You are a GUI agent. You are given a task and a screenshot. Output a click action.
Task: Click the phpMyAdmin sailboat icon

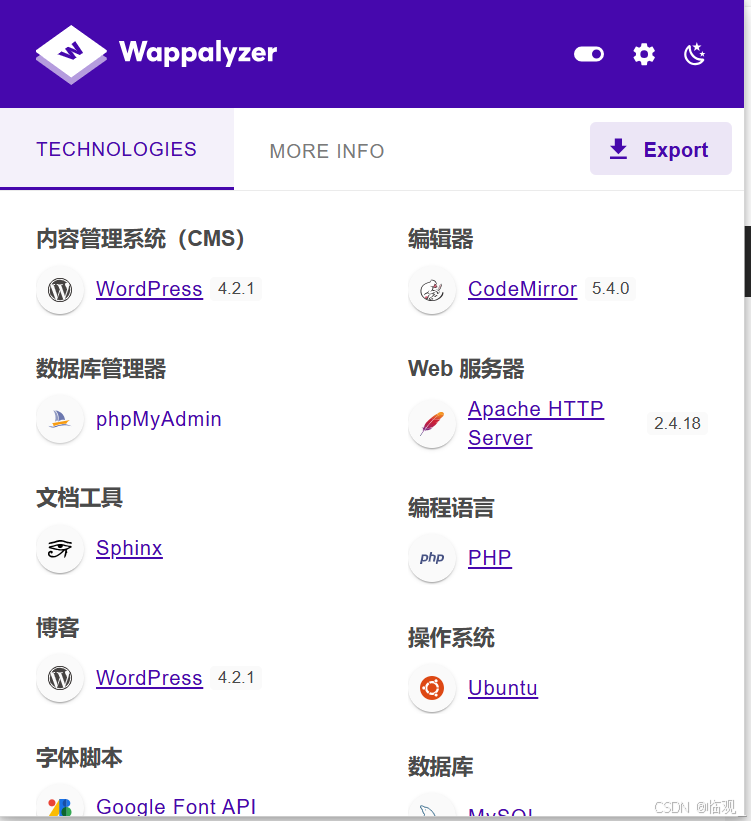(x=60, y=419)
